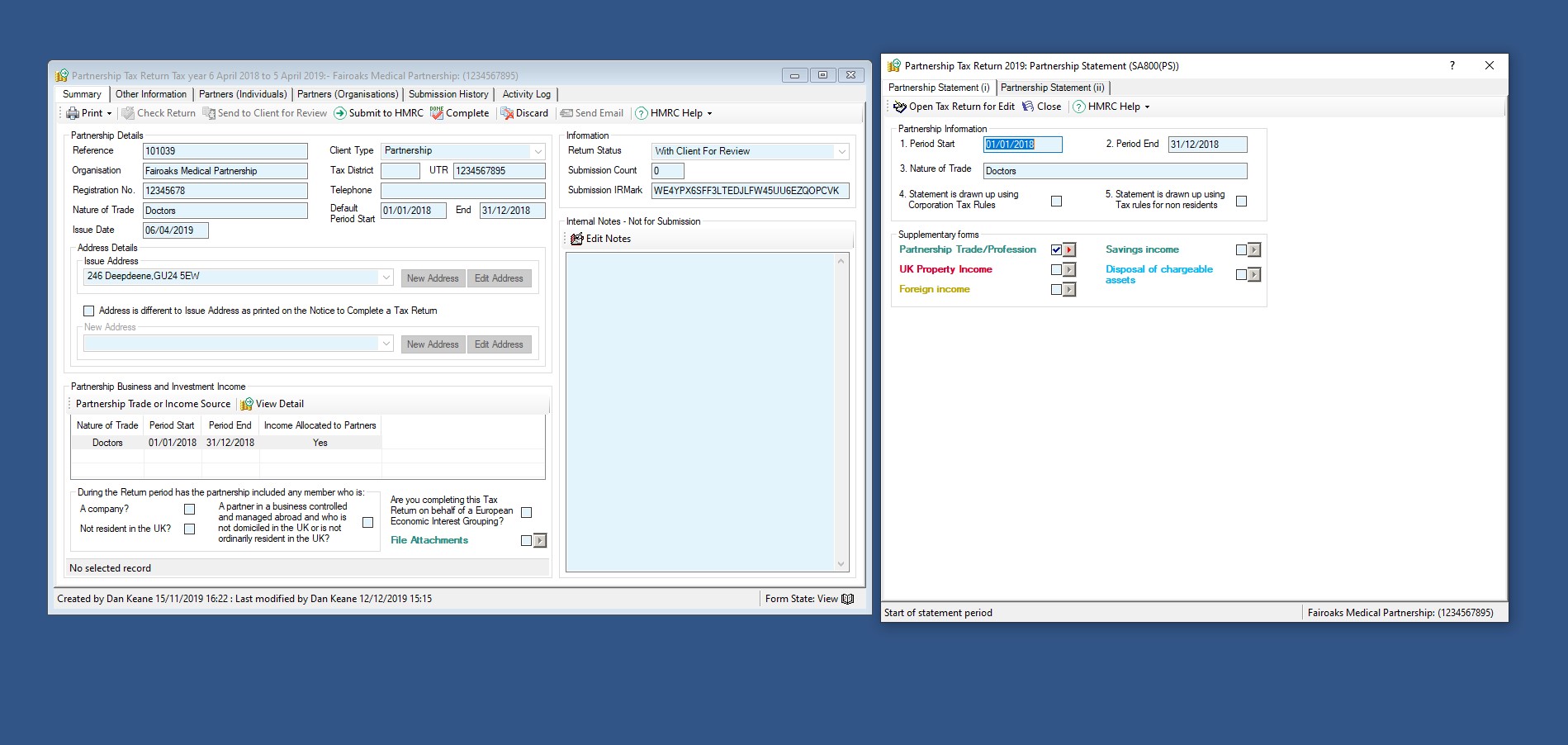Click lower New Address button
This screenshot has height=745, width=1568.
(x=433, y=344)
